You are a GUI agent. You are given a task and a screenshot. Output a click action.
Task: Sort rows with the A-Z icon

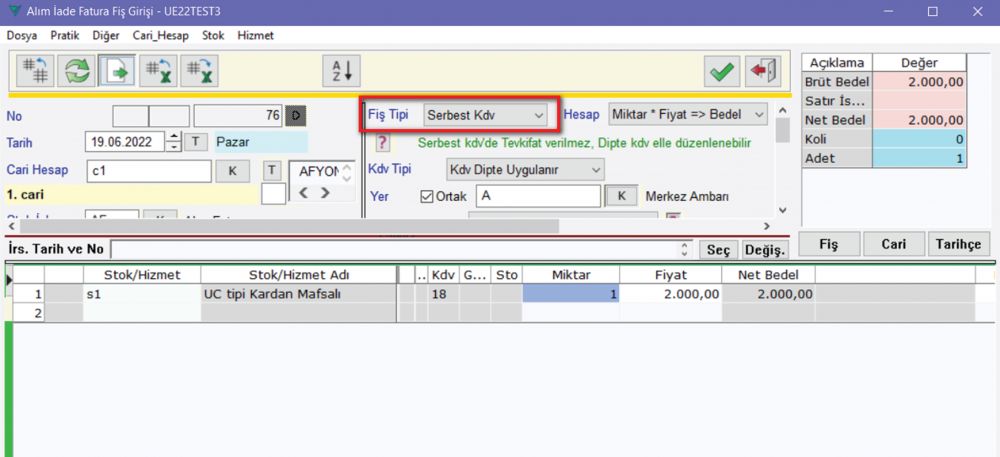tap(341, 71)
